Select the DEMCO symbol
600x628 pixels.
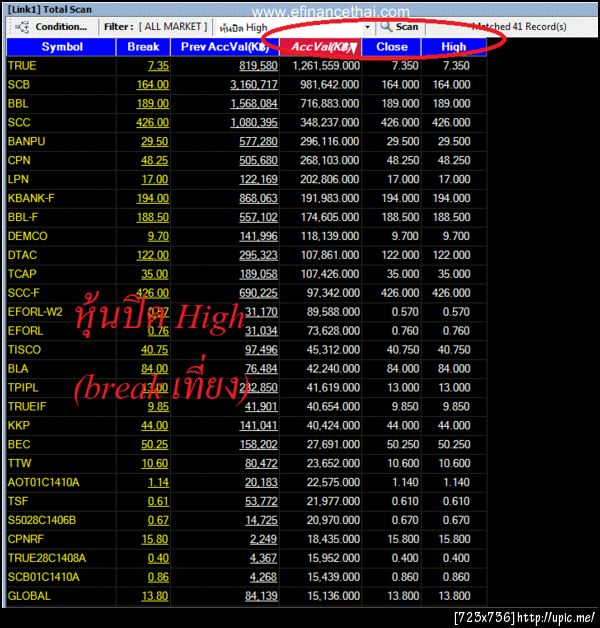[x=28, y=236]
